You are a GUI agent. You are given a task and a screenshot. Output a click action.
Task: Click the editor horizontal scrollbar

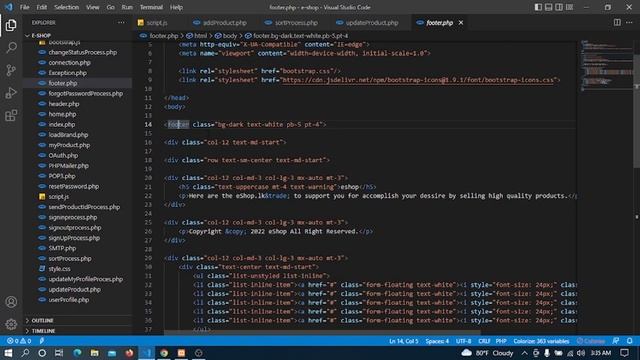tap(322, 333)
